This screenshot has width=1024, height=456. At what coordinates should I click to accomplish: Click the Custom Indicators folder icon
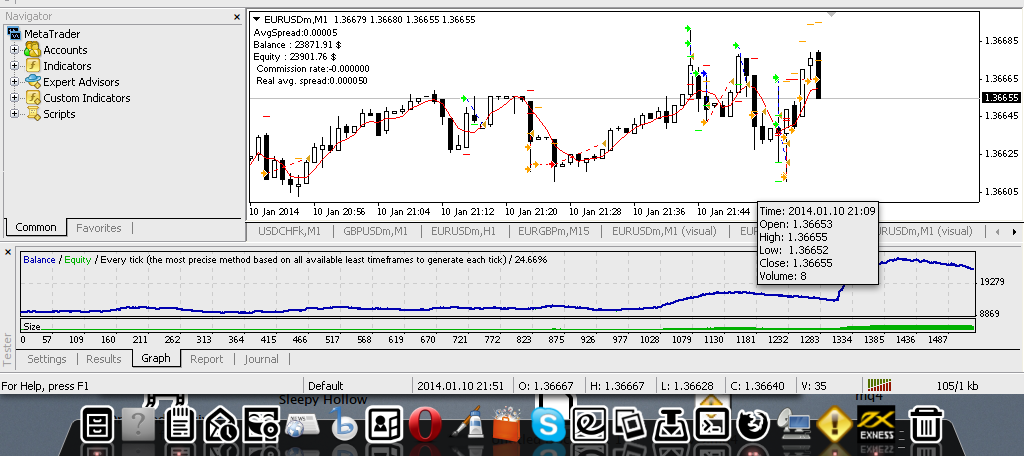coord(33,98)
